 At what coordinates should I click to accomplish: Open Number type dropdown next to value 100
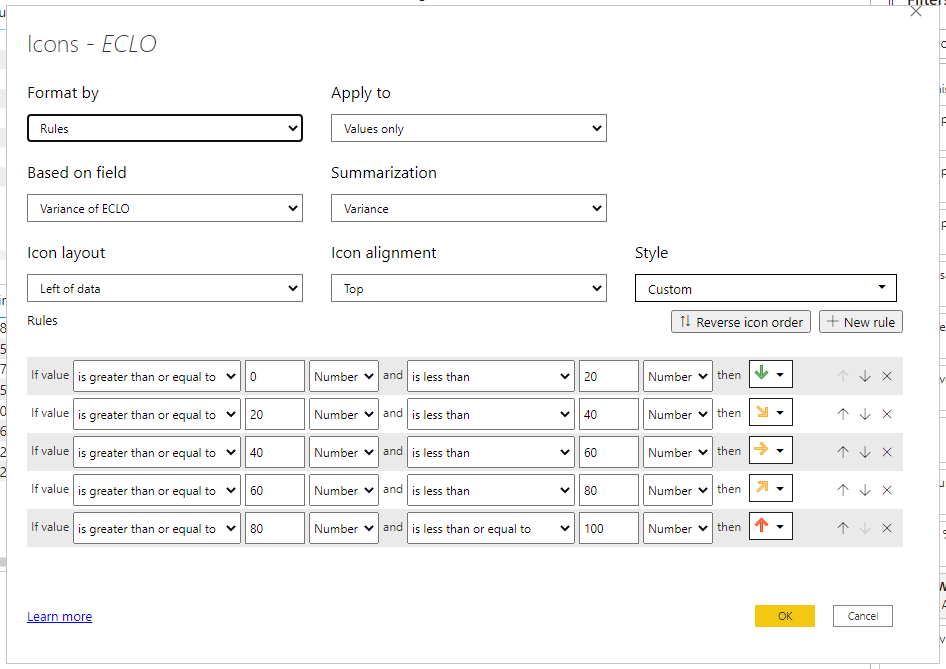click(678, 528)
